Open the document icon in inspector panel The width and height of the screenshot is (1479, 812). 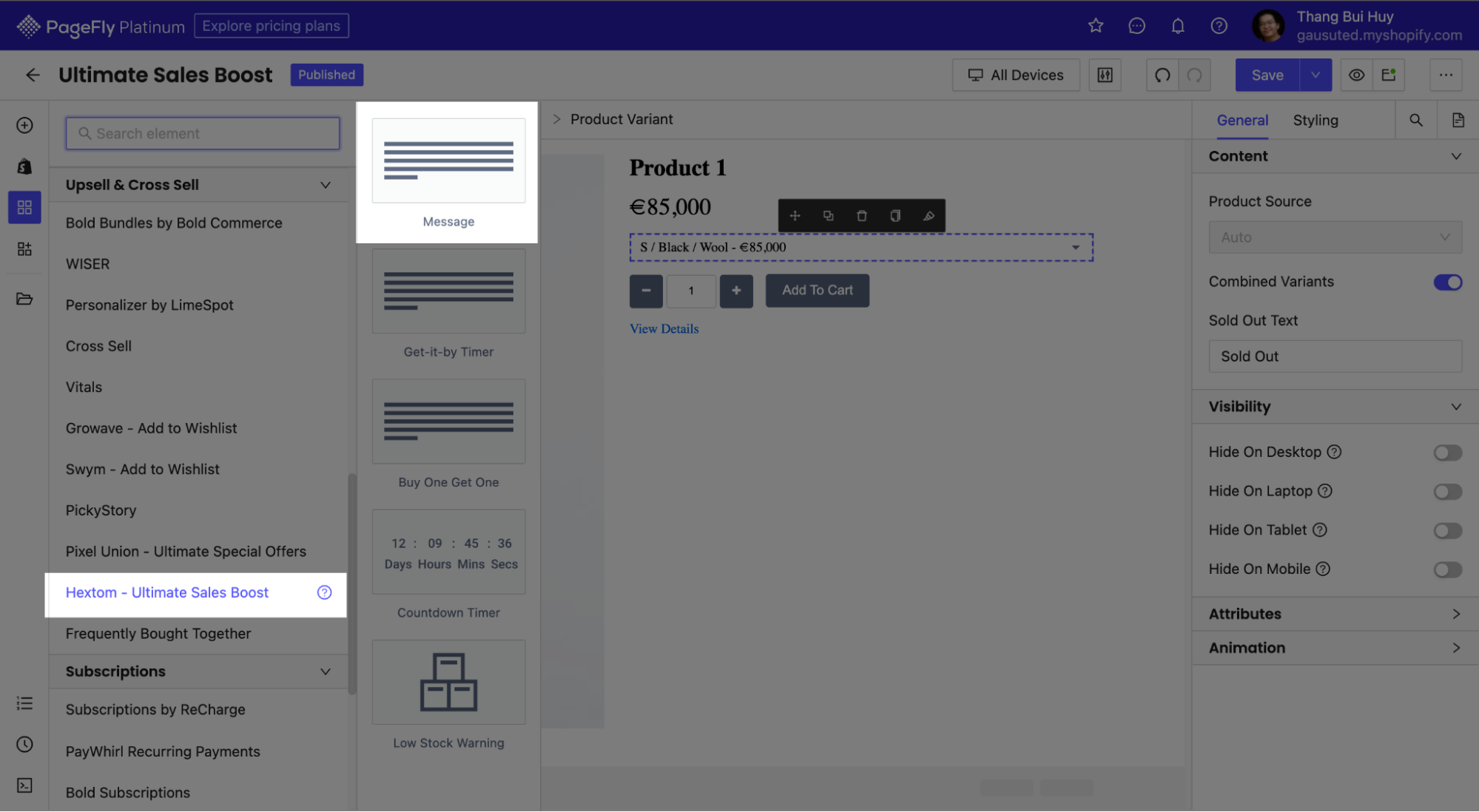coord(1458,120)
